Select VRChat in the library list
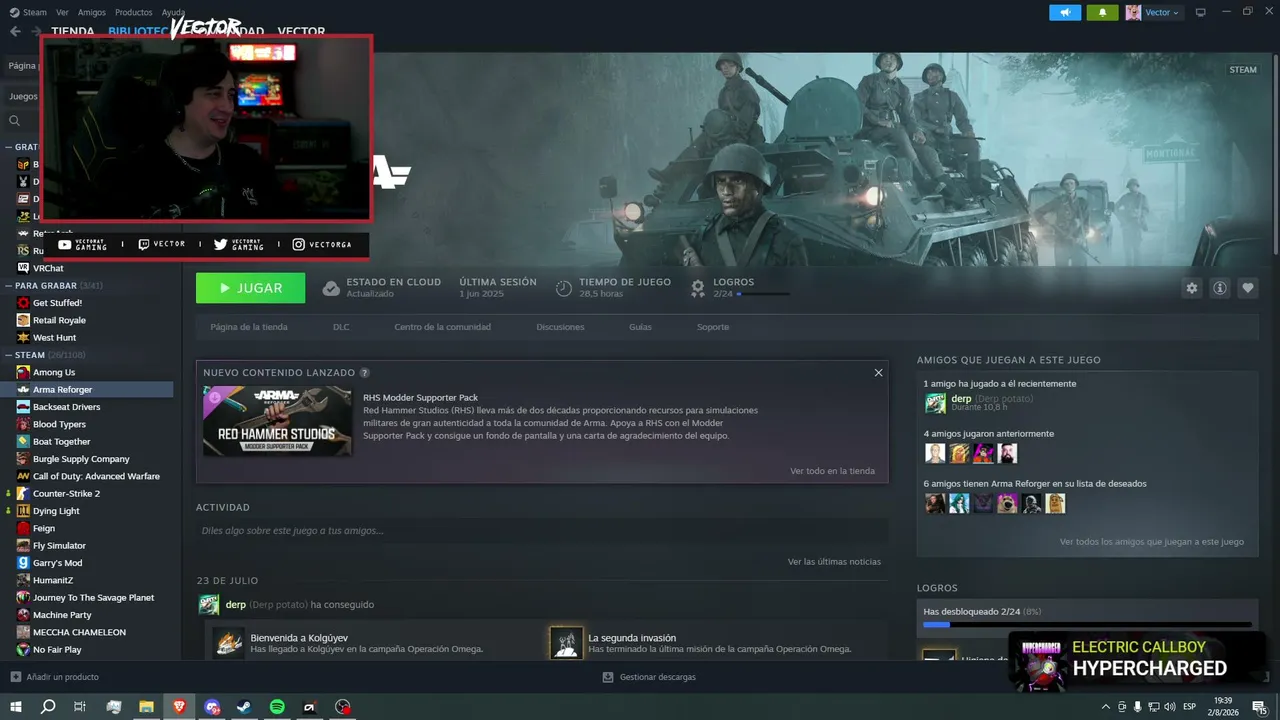Image resolution: width=1280 pixels, height=720 pixels. pyautogui.click(x=48, y=268)
